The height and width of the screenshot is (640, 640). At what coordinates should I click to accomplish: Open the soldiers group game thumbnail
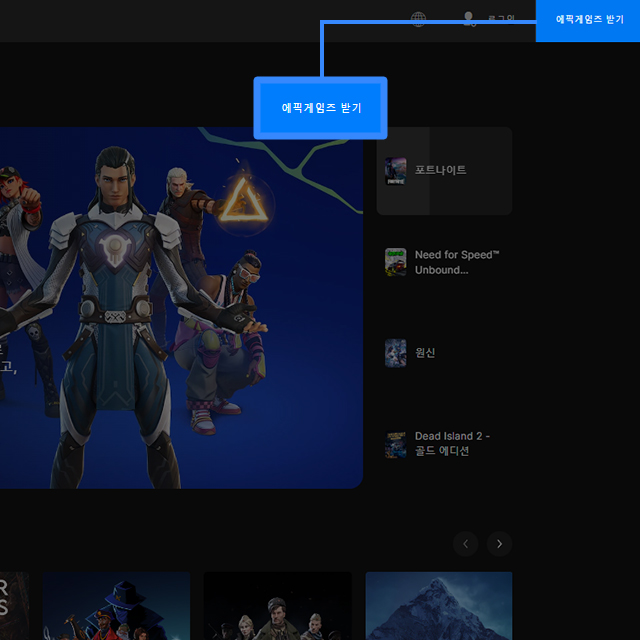click(x=277, y=606)
